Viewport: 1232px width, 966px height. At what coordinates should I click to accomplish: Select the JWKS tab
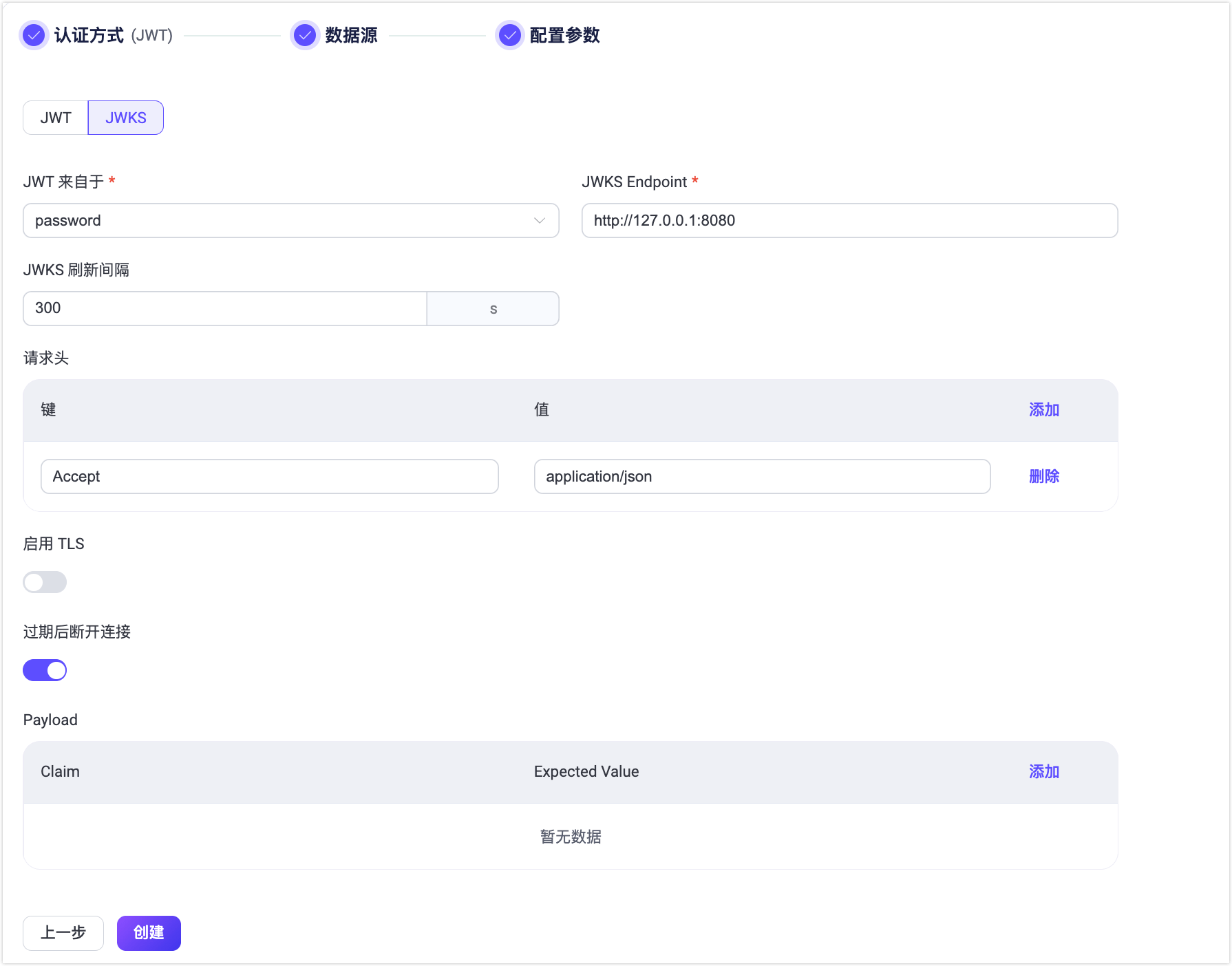(x=125, y=118)
